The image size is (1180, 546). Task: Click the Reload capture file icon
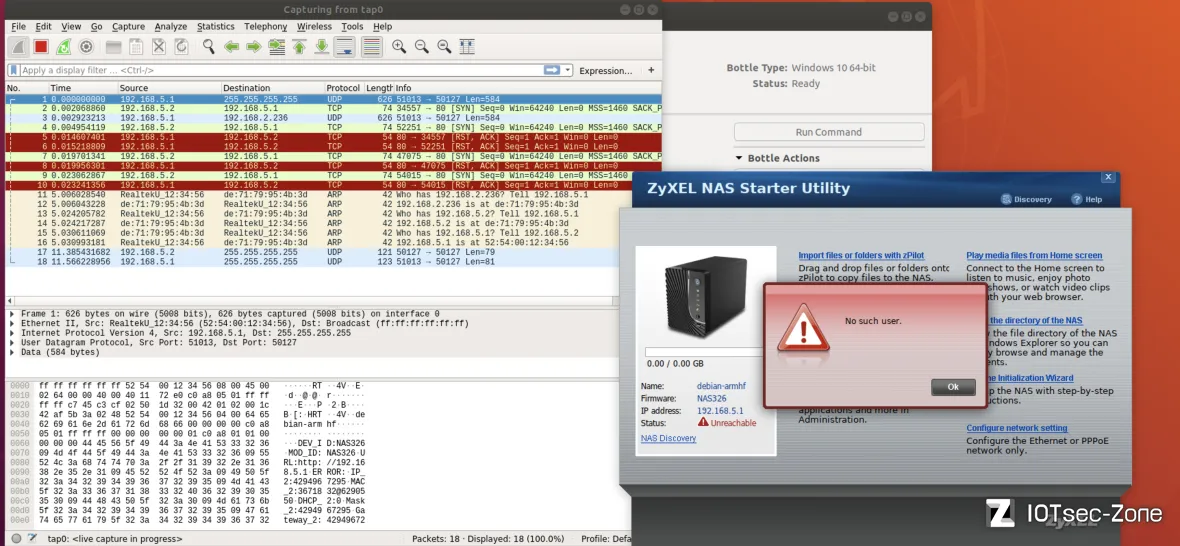click(181, 47)
